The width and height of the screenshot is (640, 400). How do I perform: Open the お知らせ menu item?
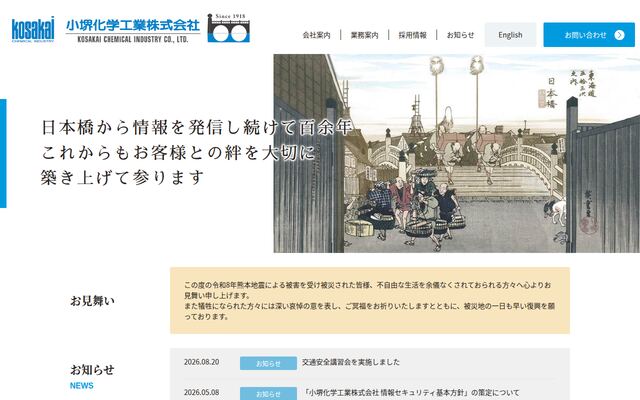460,35
